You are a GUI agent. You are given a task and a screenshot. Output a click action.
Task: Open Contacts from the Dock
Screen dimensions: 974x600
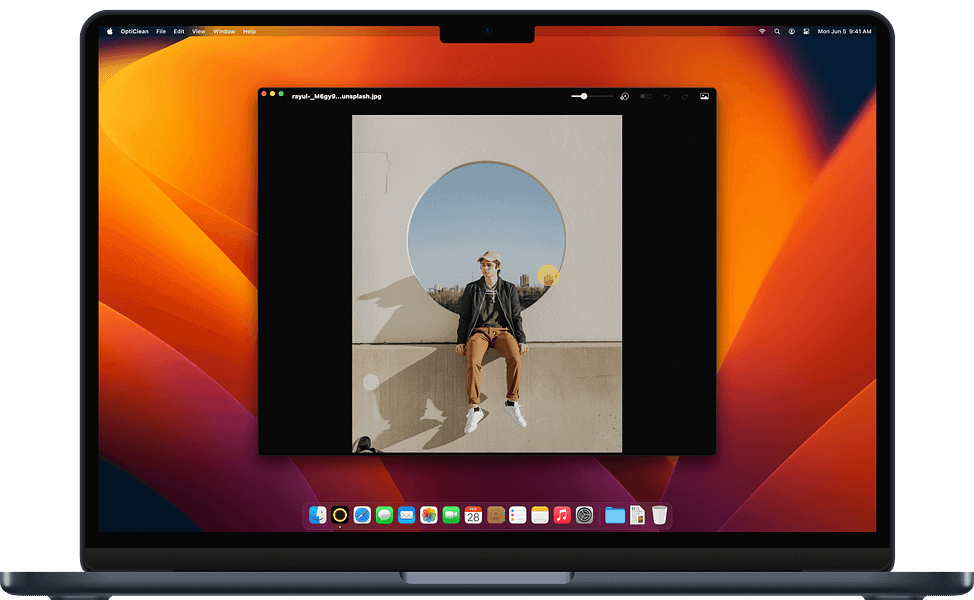point(496,515)
